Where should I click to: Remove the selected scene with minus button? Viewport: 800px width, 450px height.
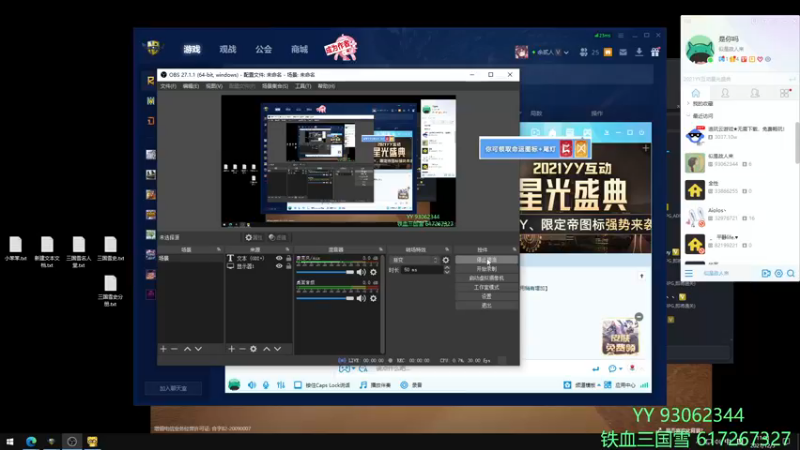174,349
